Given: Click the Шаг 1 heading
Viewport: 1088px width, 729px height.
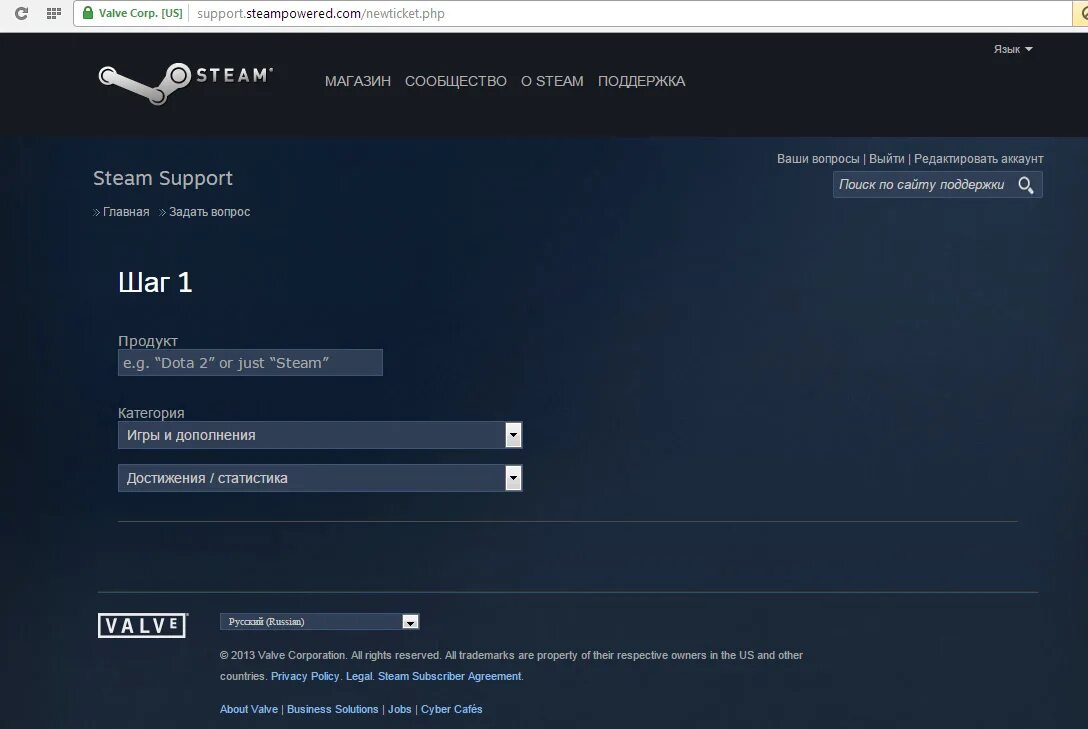Looking at the screenshot, I should 155,282.
